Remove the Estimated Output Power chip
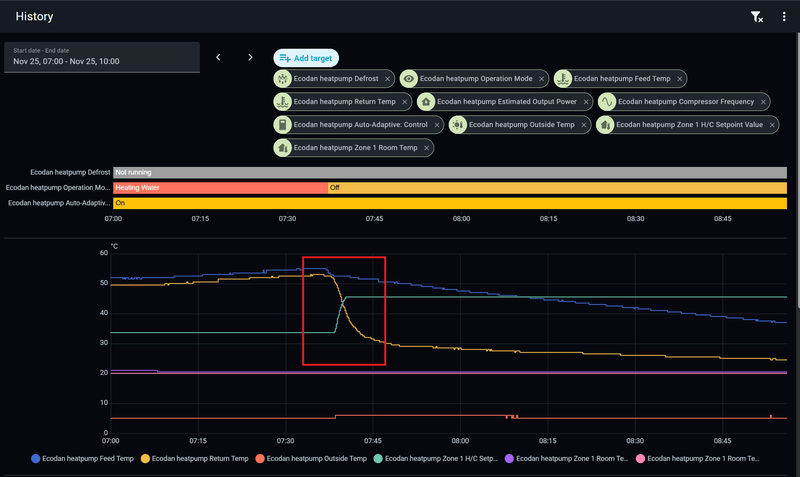Image resolution: width=800 pixels, height=477 pixels. coord(586,102)
